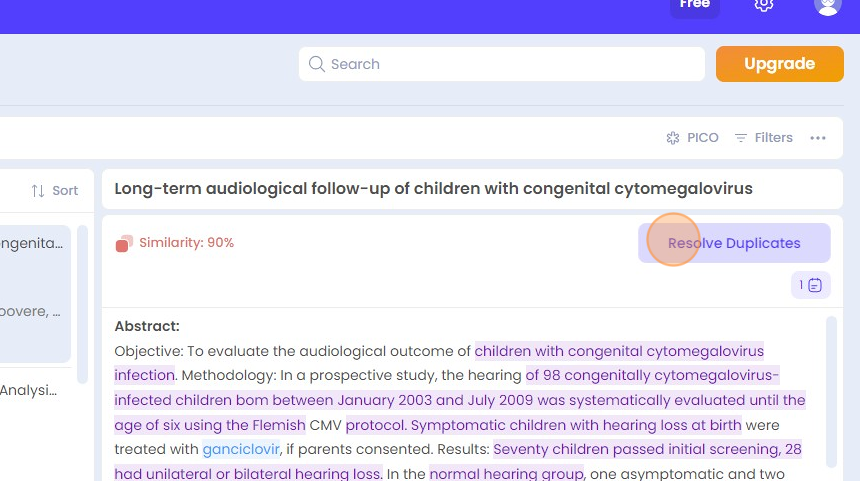Select the PICO option
This screenshot has height=481, width=860.
(x=692, y=138)
